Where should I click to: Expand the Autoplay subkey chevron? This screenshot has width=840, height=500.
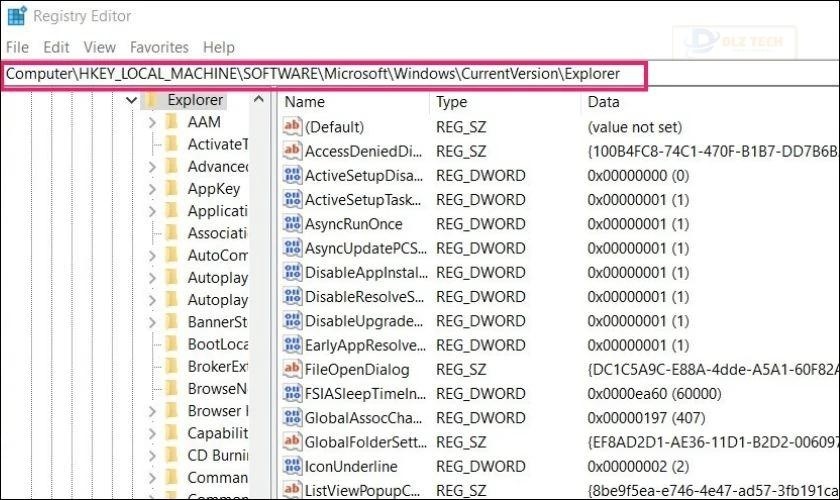[152, 277]
